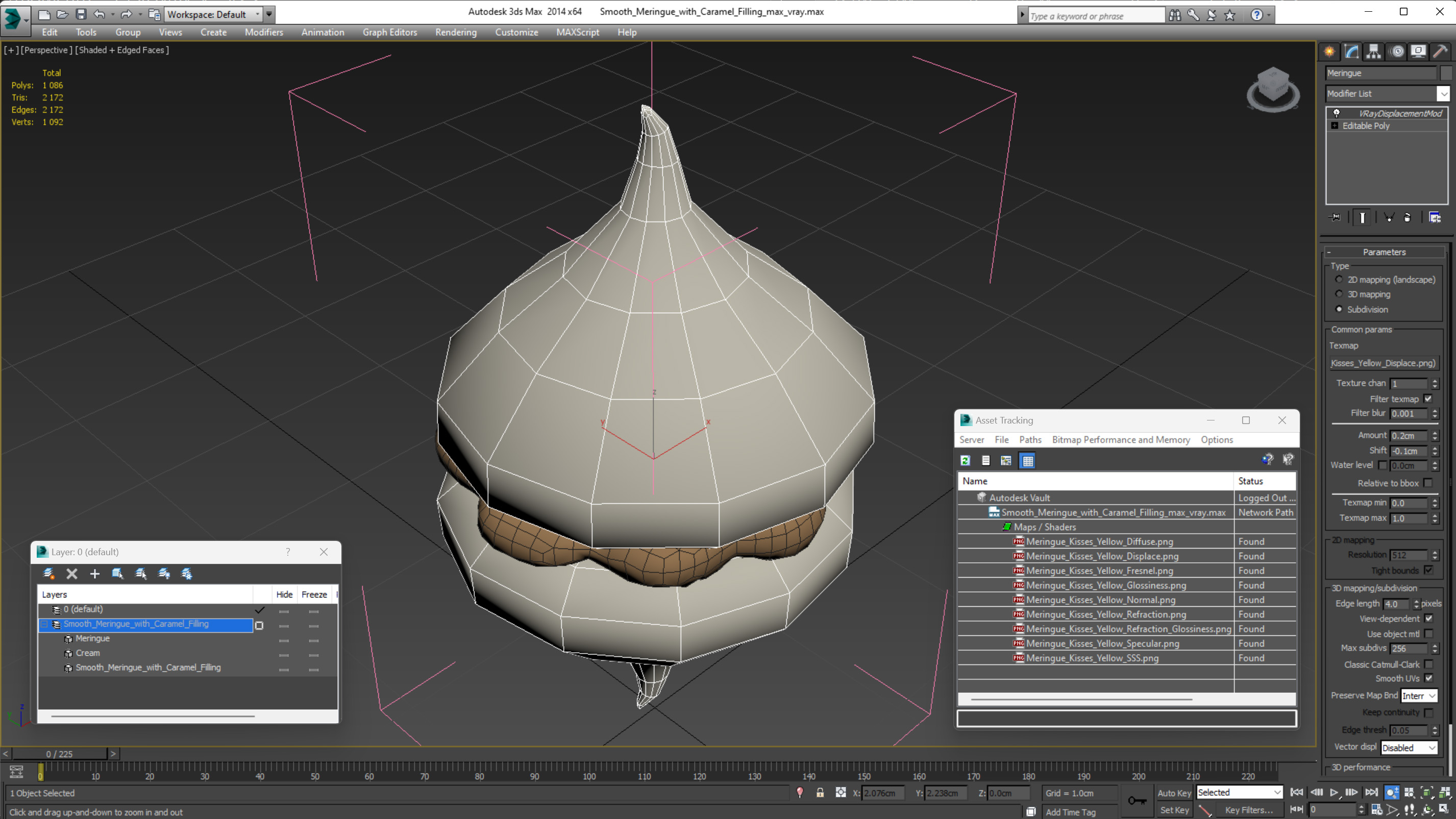The image size is (1456, 819).
Task: Open Paths menu in Asset Tracking
Action: click(1030, 440)
